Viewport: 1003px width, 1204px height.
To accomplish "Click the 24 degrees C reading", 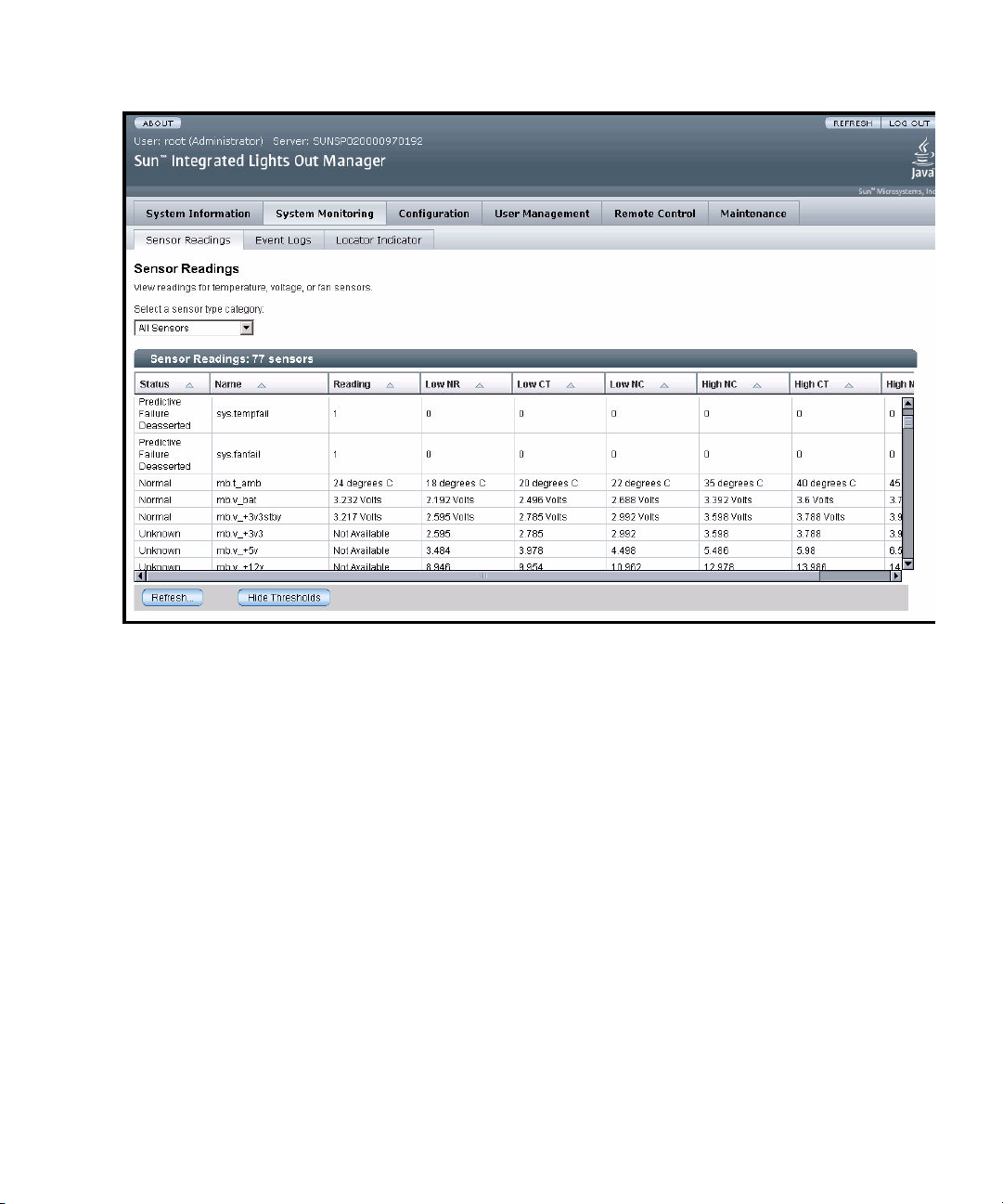I will [363, 484].
